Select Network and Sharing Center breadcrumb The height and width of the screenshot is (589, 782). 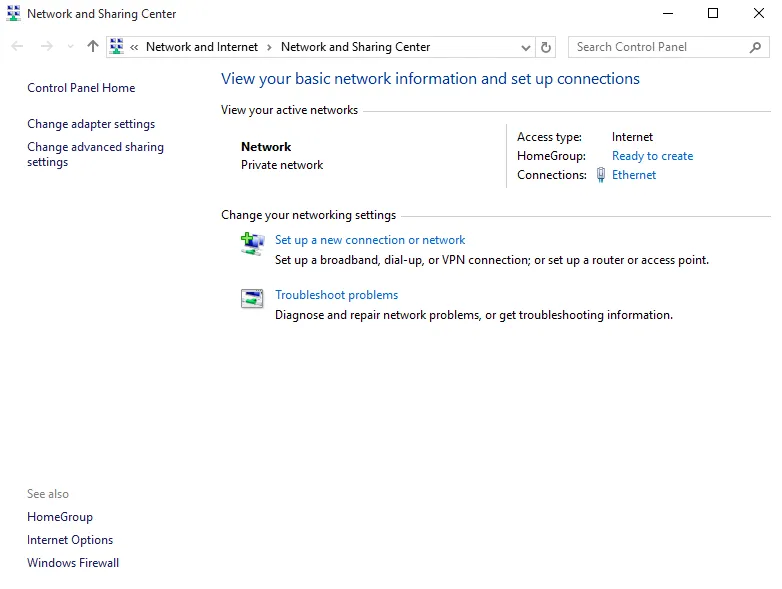pyautogui.click(x=355, y=47)
